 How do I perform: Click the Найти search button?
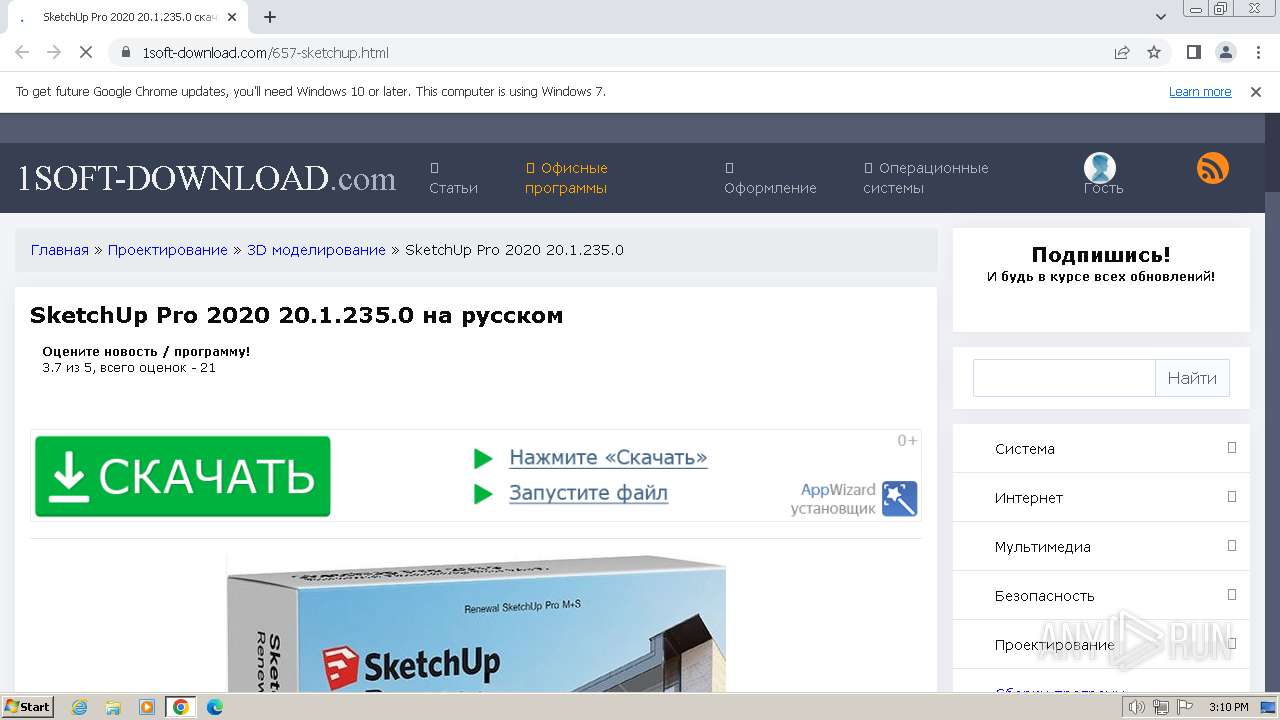(1192, 378)
